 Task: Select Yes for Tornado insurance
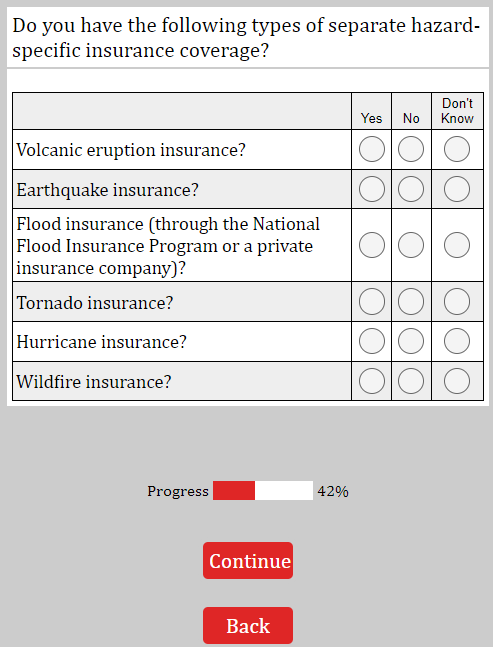tap(372, 302)
